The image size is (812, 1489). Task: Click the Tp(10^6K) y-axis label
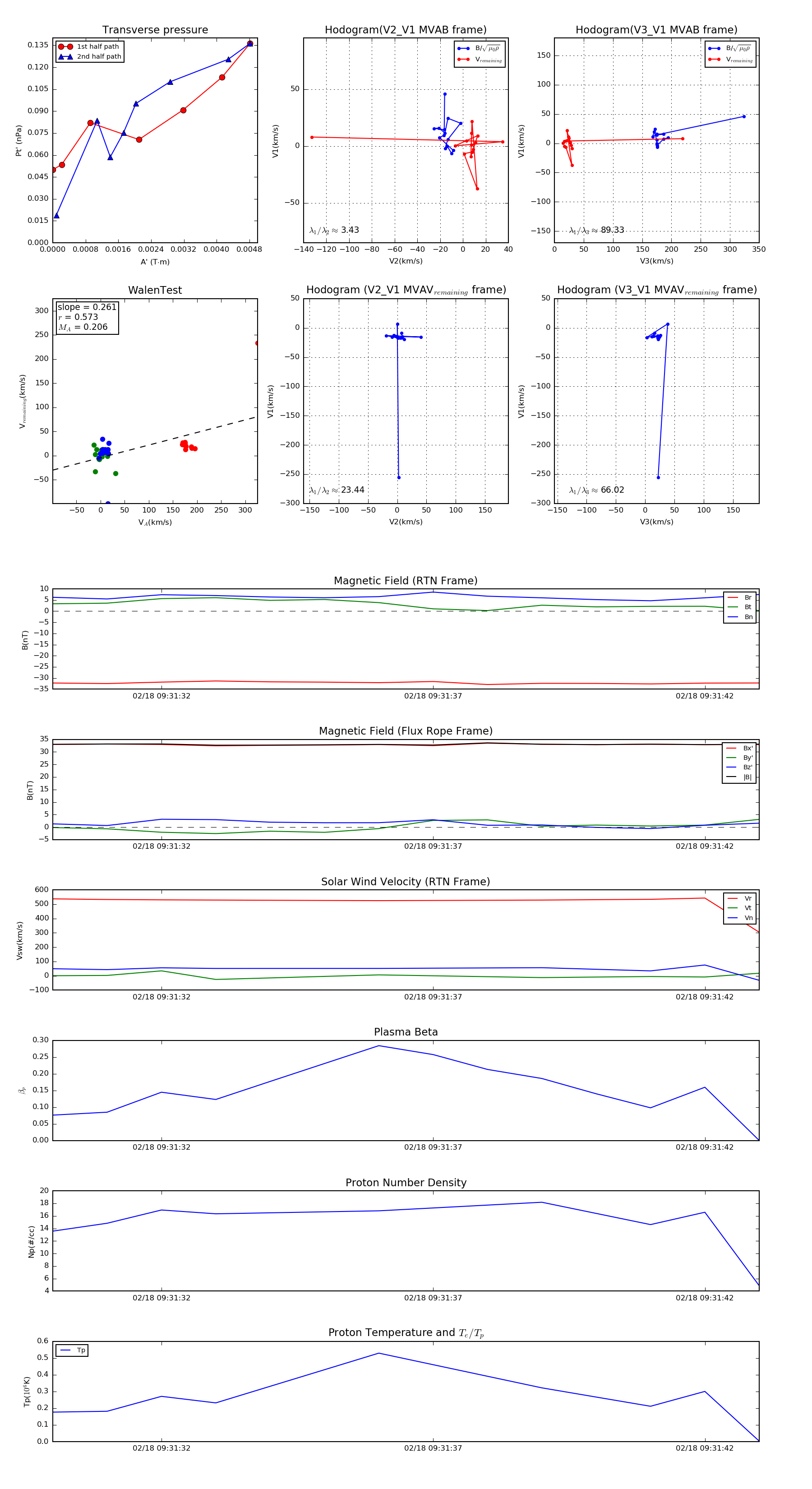point(27,1392)
